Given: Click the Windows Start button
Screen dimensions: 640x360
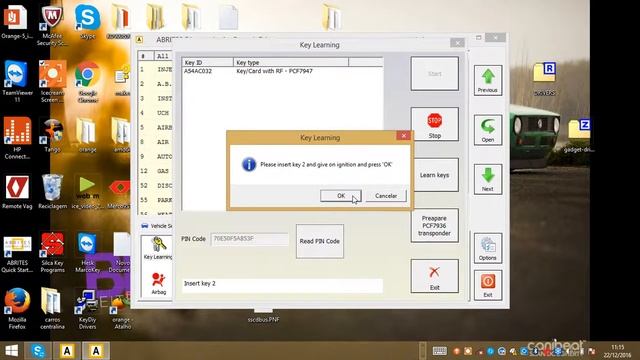Looking at the screenshot, I should 11,351.
